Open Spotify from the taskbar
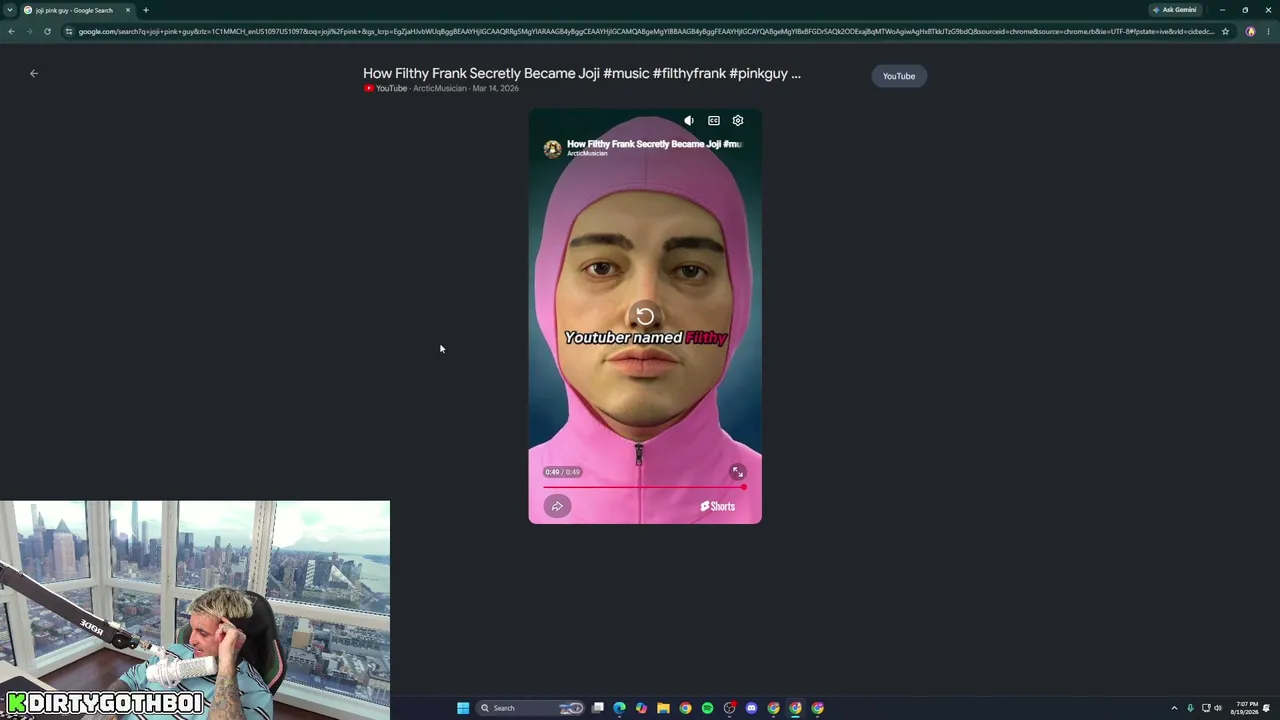1280x720 pixels. tap(707, 708)
